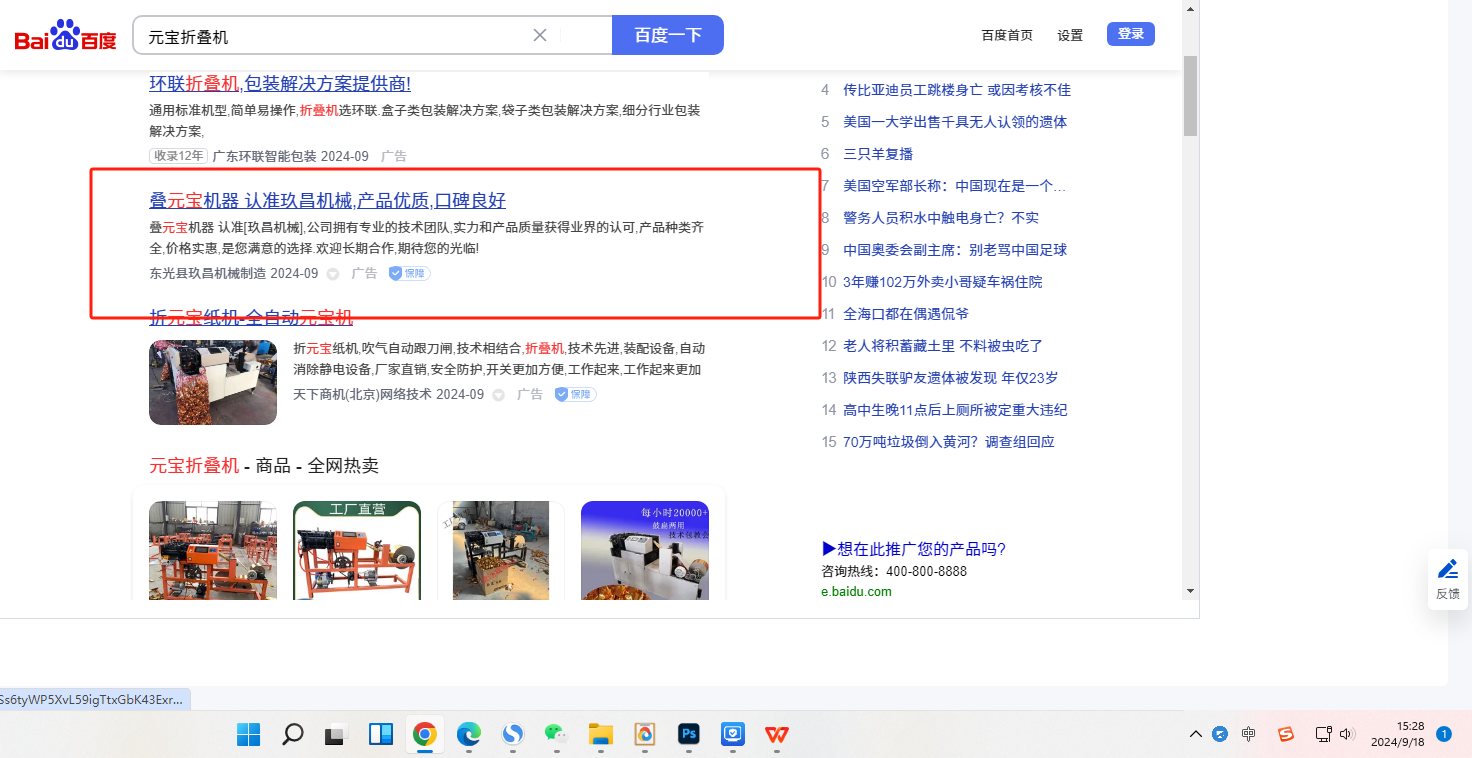
Task: Expand the arrow next to 天下商机 ad
Action: 498,395
